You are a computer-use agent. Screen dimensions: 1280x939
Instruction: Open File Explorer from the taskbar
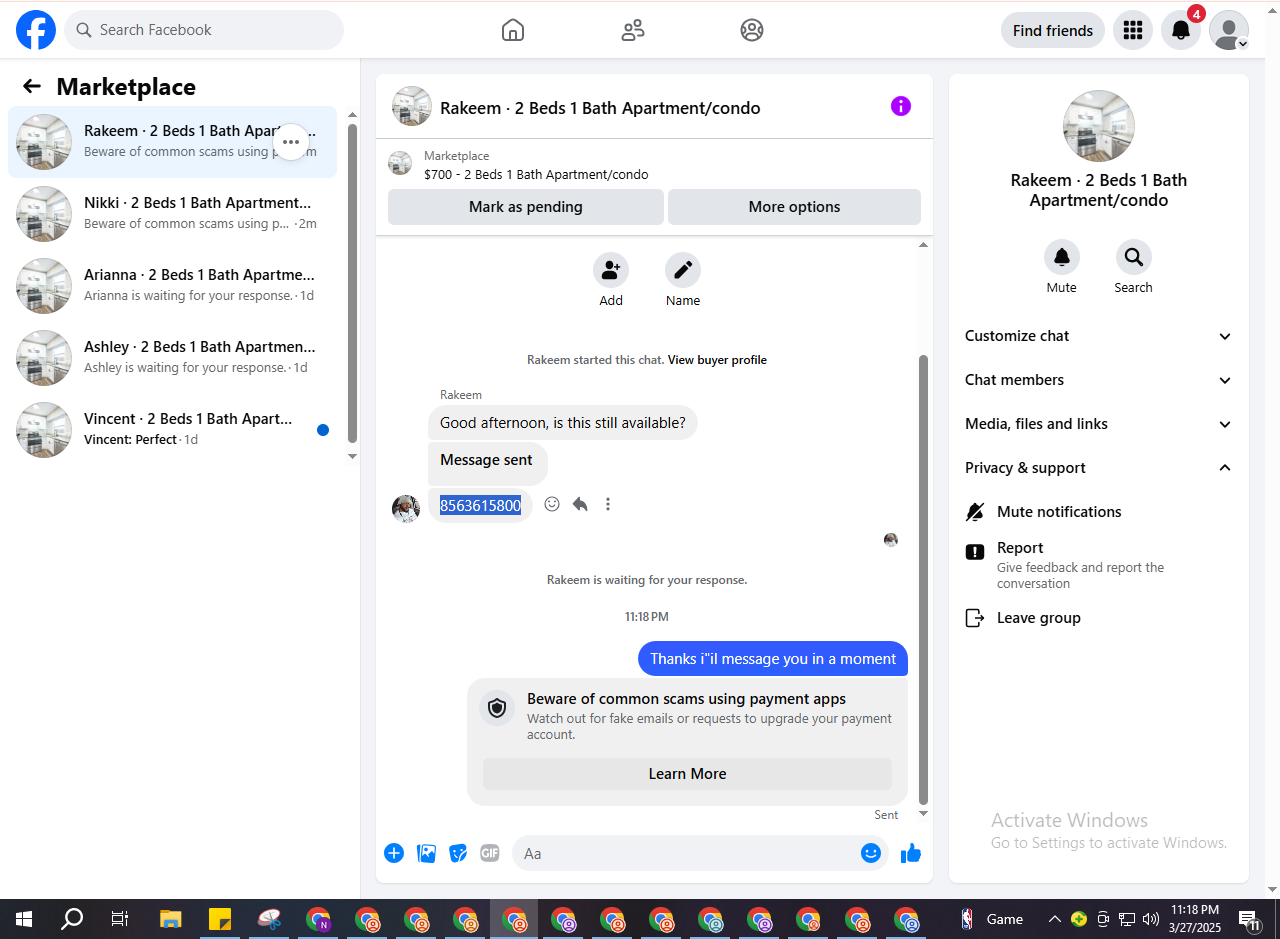171,919
